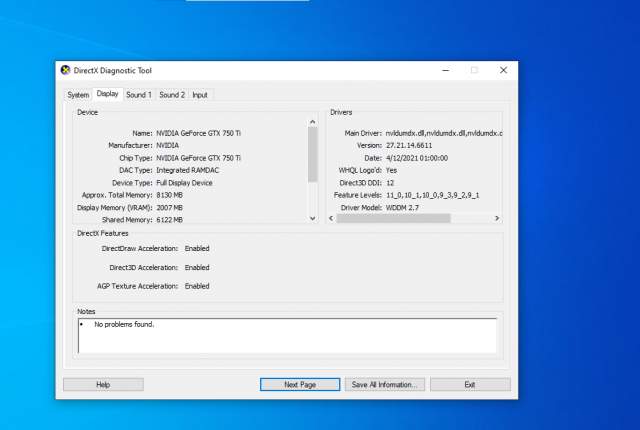This screenshot has height=430, width=640.
Task: Click the Feature Levels value text
Action: pyautogui.click(x=433, y=195)
